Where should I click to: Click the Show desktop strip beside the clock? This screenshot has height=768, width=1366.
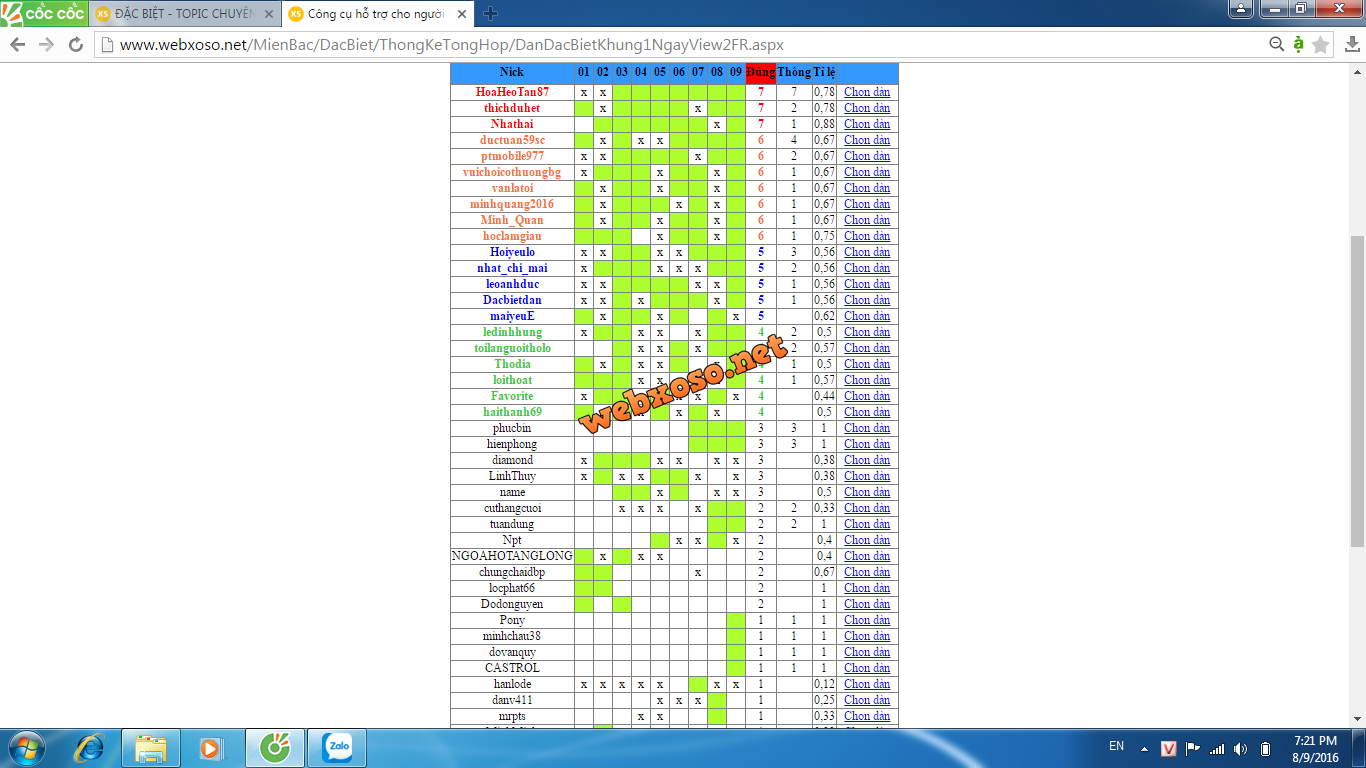tap(1359, 748)
